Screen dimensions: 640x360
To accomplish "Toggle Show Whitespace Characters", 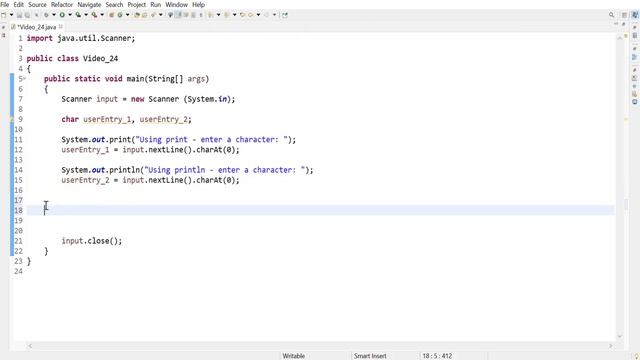I will coord(201,15).
